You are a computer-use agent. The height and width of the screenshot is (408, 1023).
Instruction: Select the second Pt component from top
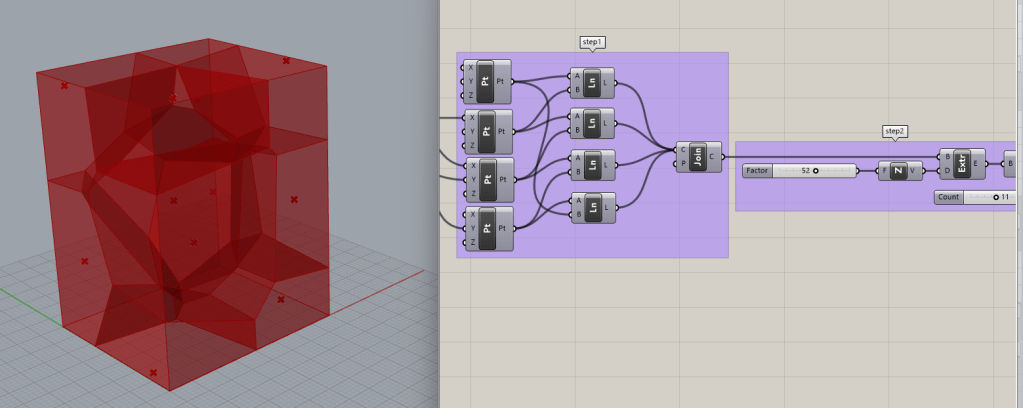(x=486, y=131)
